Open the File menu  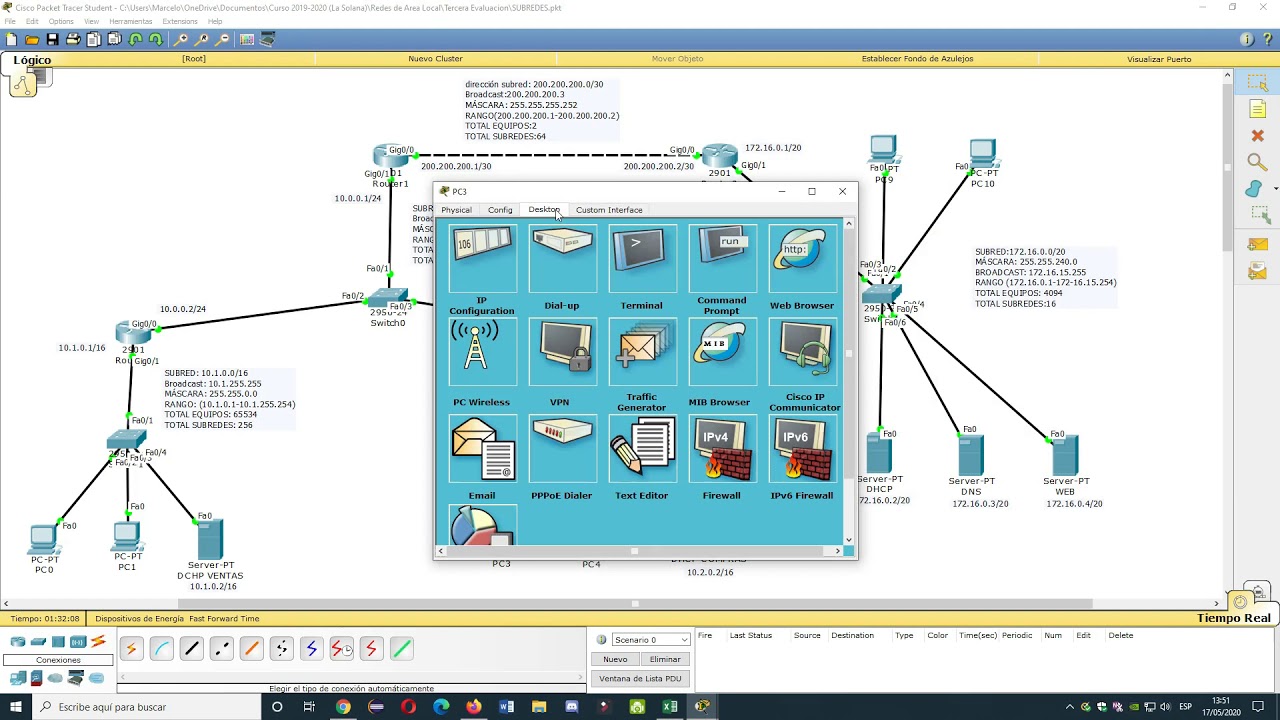10,21
